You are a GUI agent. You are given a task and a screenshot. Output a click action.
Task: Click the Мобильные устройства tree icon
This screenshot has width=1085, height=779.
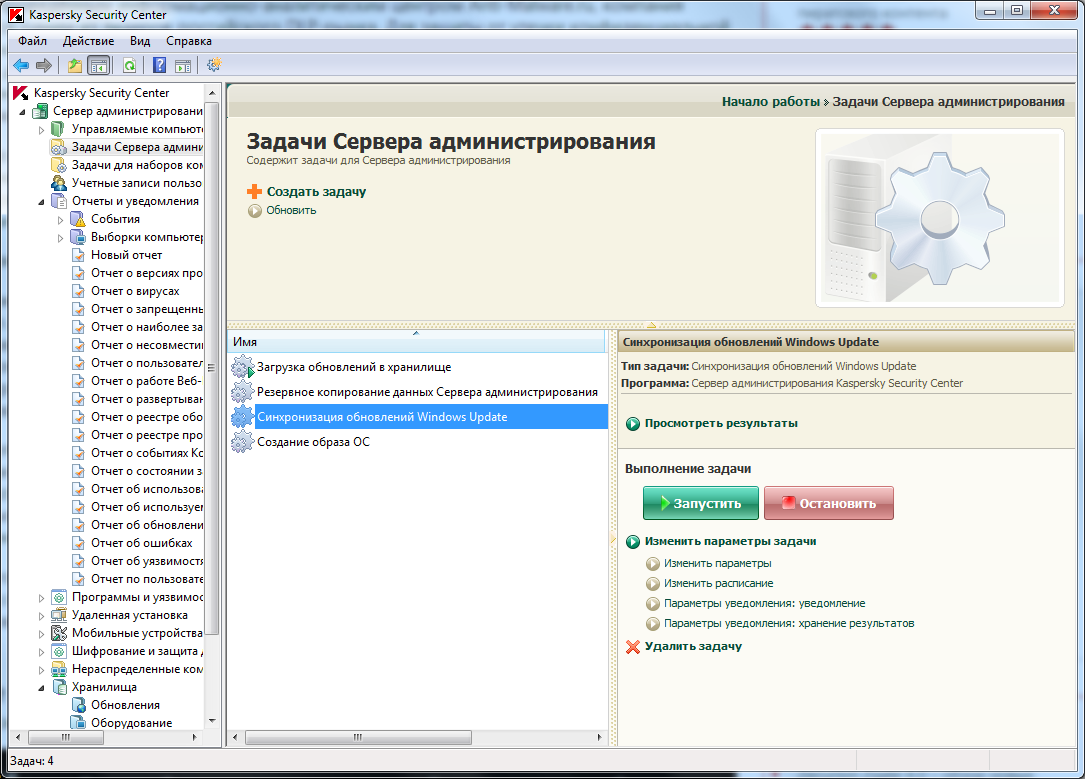tap(59, 633)
